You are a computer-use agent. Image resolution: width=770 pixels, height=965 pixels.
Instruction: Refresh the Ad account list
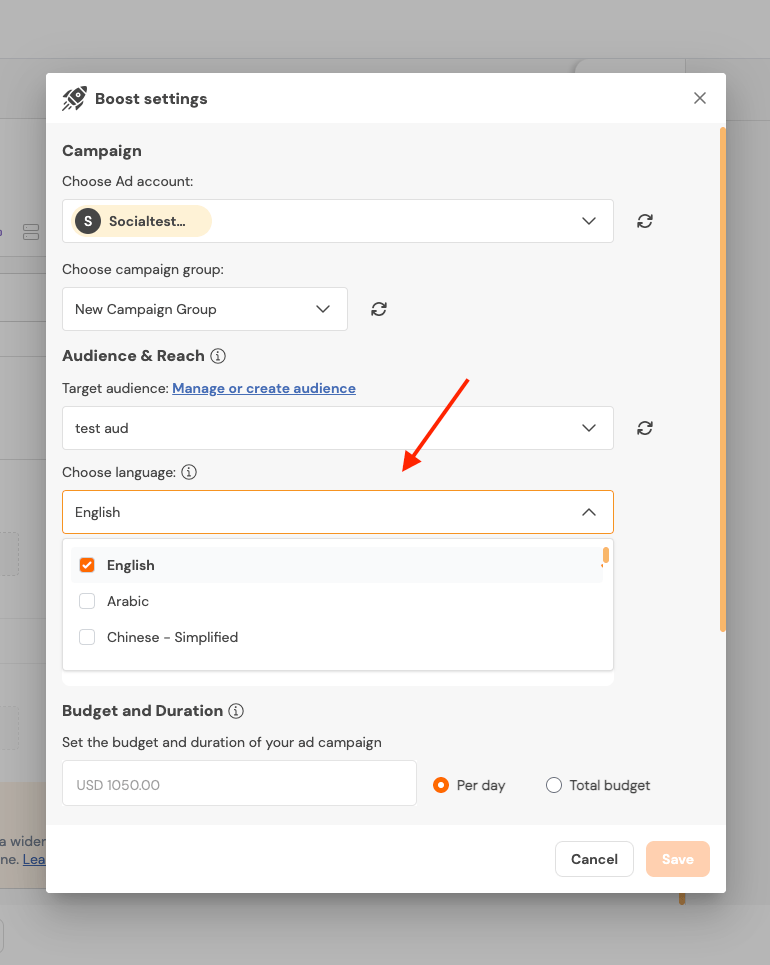pos(644,221)
